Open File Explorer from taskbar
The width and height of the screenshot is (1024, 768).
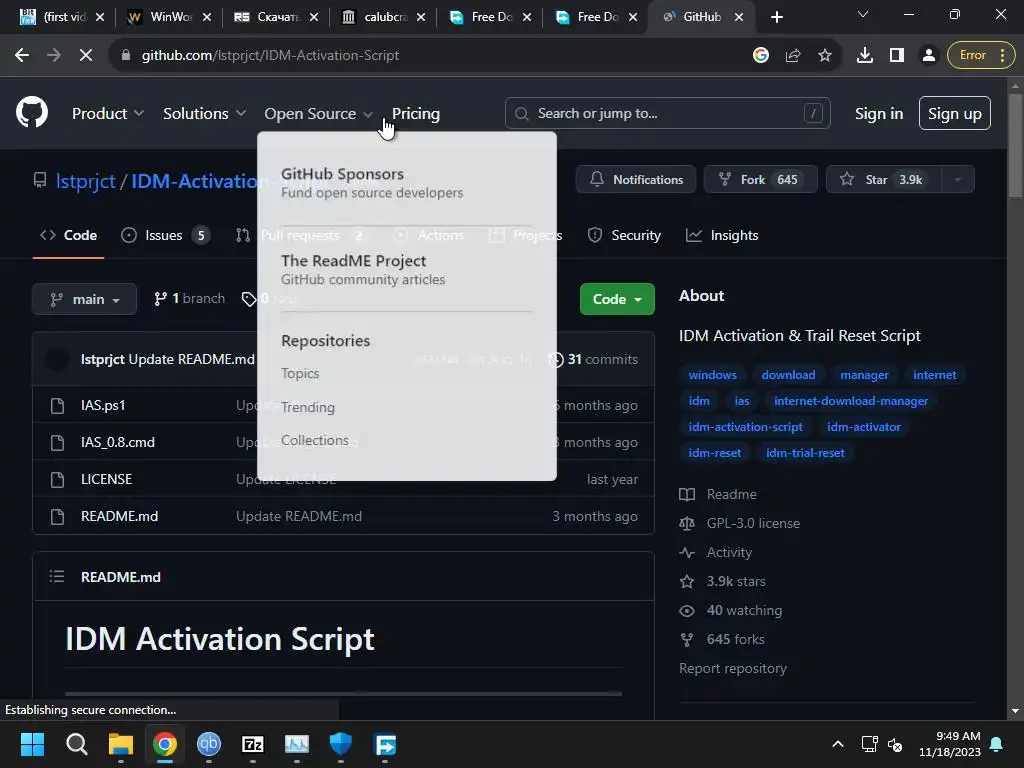(x=120, y=744)
